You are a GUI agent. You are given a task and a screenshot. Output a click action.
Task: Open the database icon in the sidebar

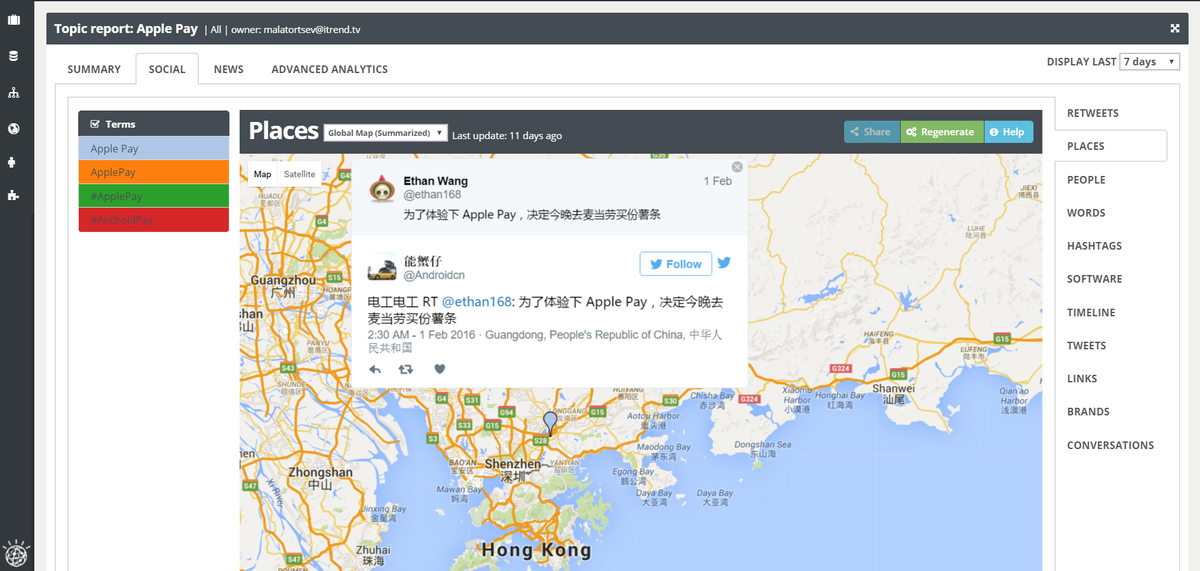(14, 56)
